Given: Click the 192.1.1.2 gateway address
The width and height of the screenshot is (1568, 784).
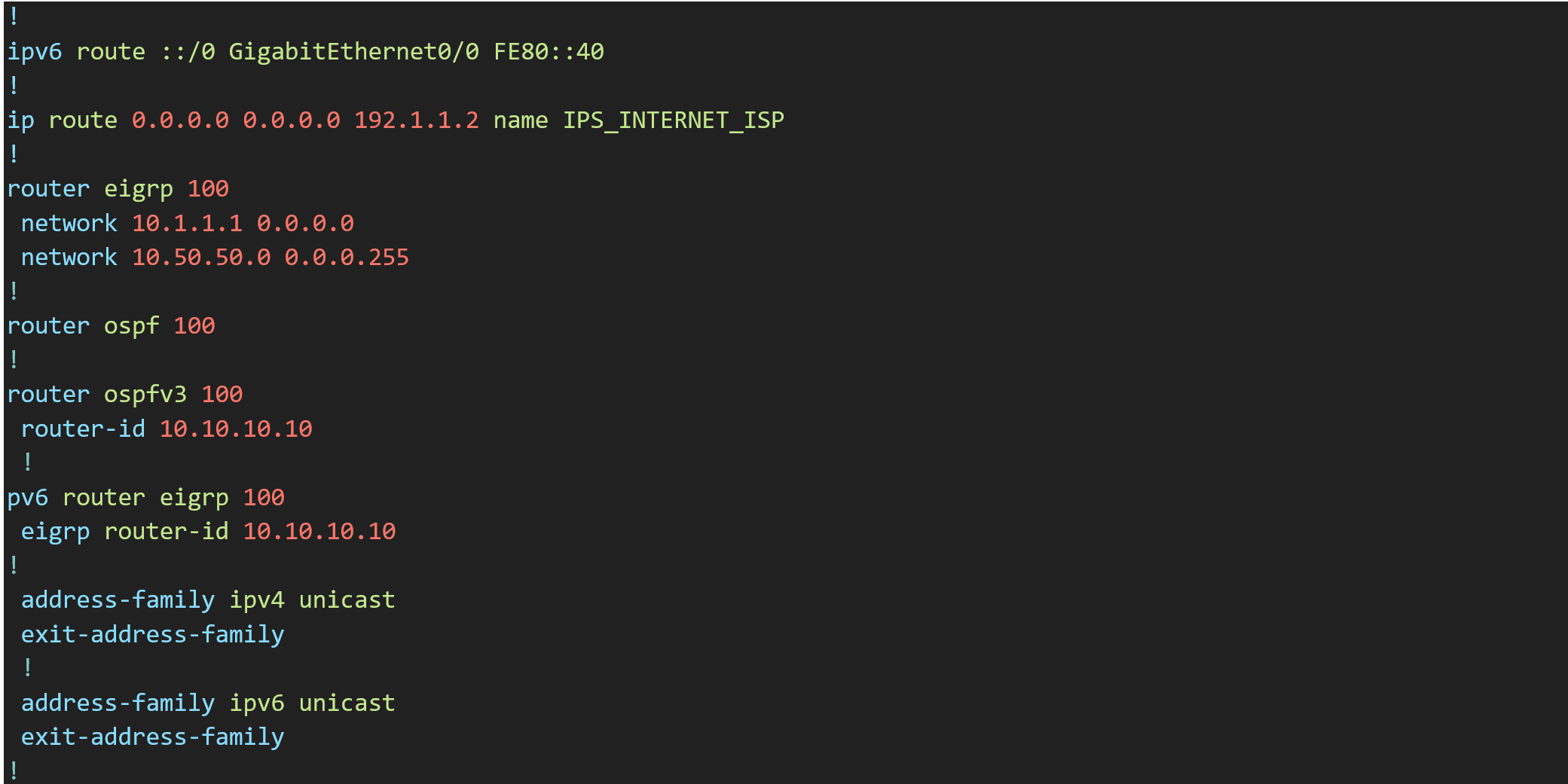Looking at the screenshot, I should pyautogui.click(x=416, y=120).
